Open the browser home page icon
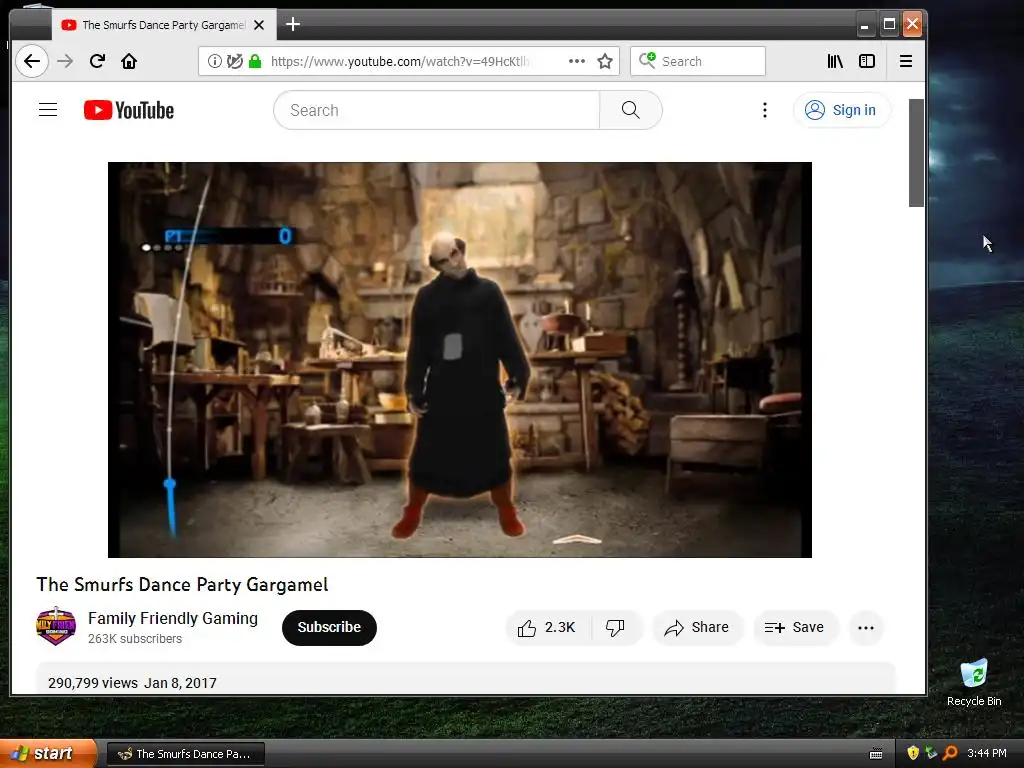This screenshot has height=768, width=1024. 129,61
